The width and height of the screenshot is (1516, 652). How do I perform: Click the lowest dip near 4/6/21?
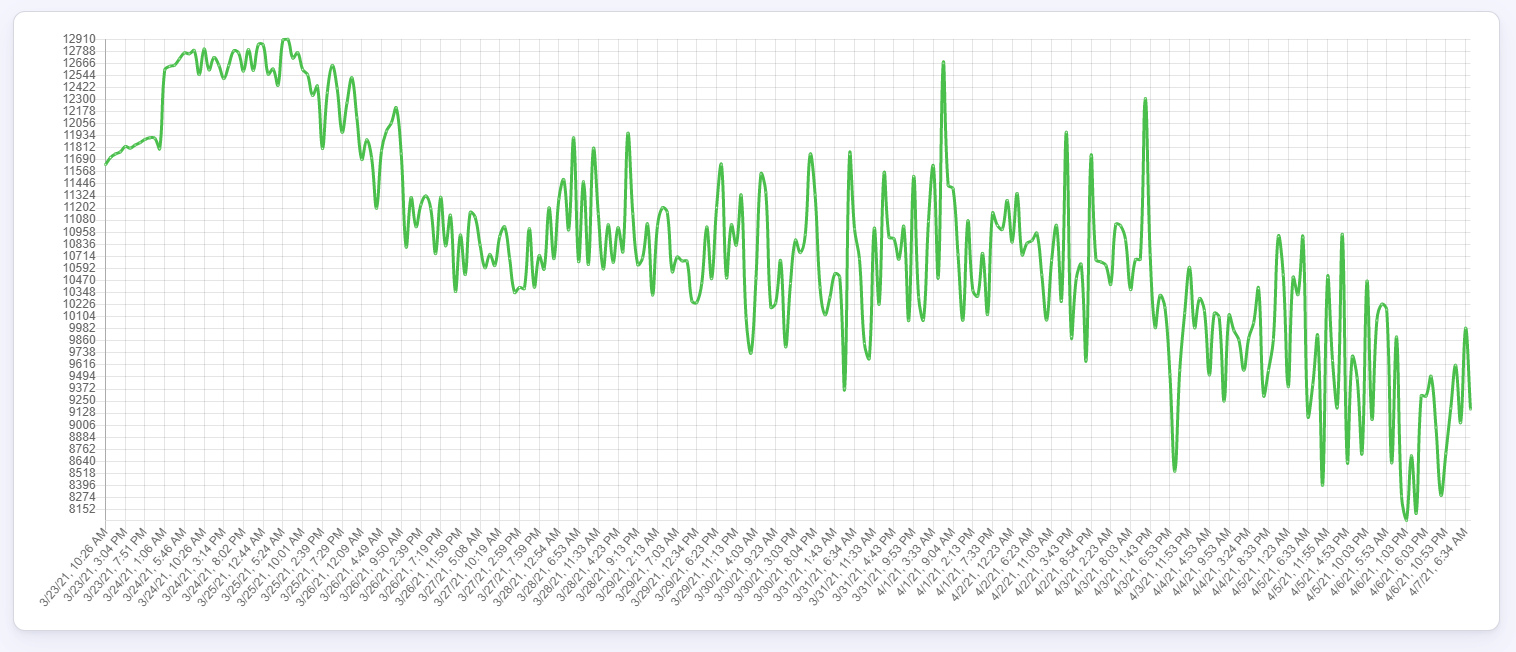coord(1406,519)
